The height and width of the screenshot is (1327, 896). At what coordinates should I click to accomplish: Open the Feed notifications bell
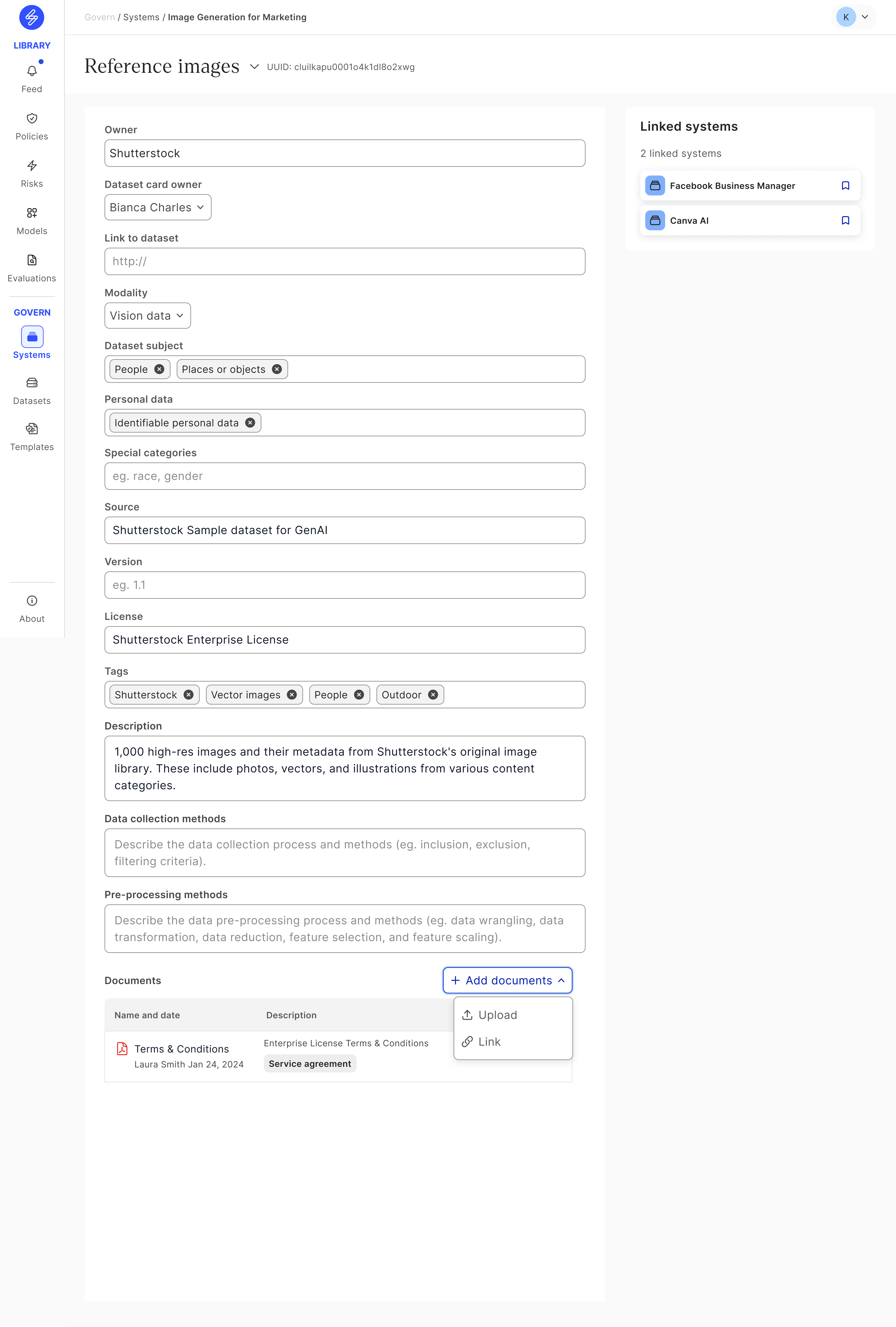[32, 71]
